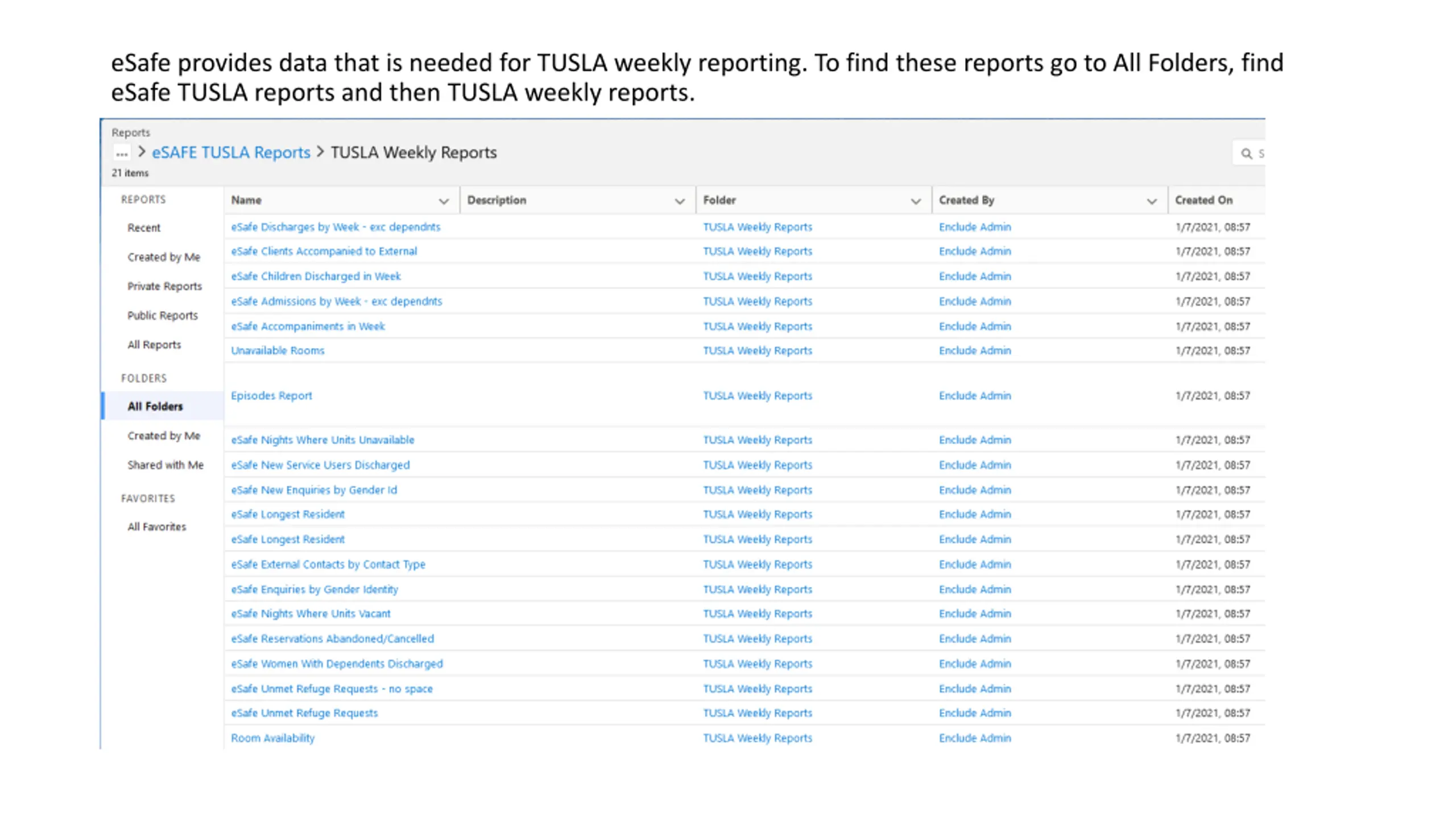The image size is (1456, 819).
Task: Select Created by Me under Reports
Action: (x=164, y=257)
